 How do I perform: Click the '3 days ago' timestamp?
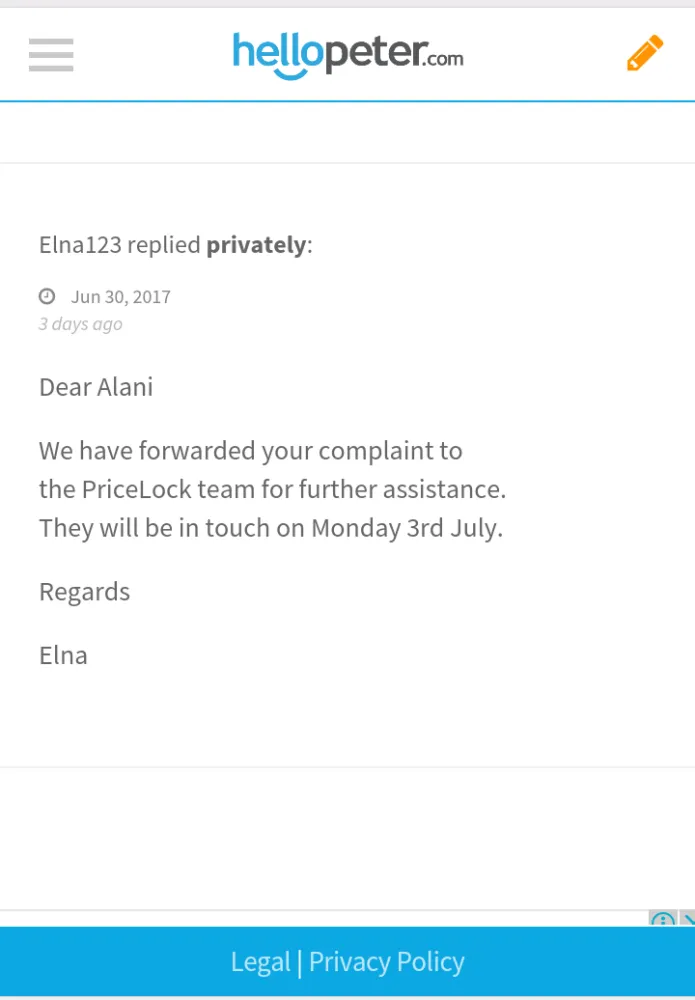(81, 324)
